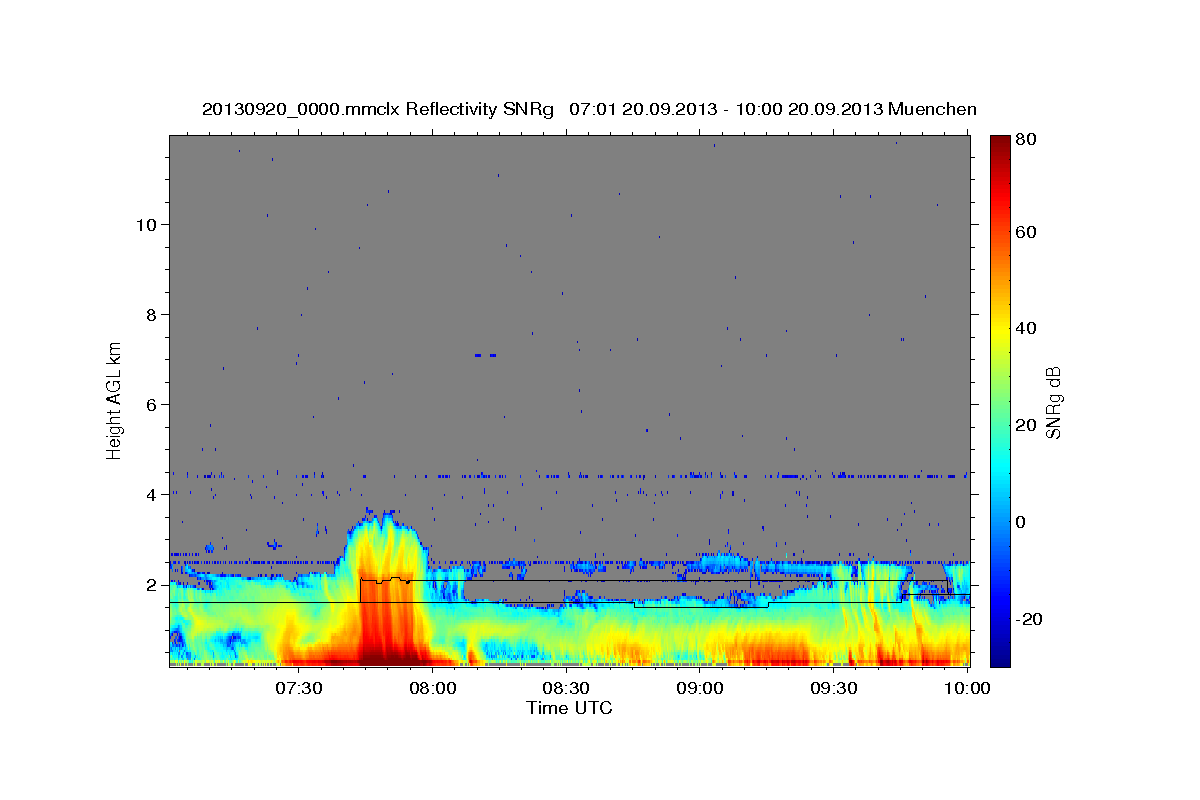Click the colorbar value 40
Screen dimensions: 1200x800
[1025, 328]
